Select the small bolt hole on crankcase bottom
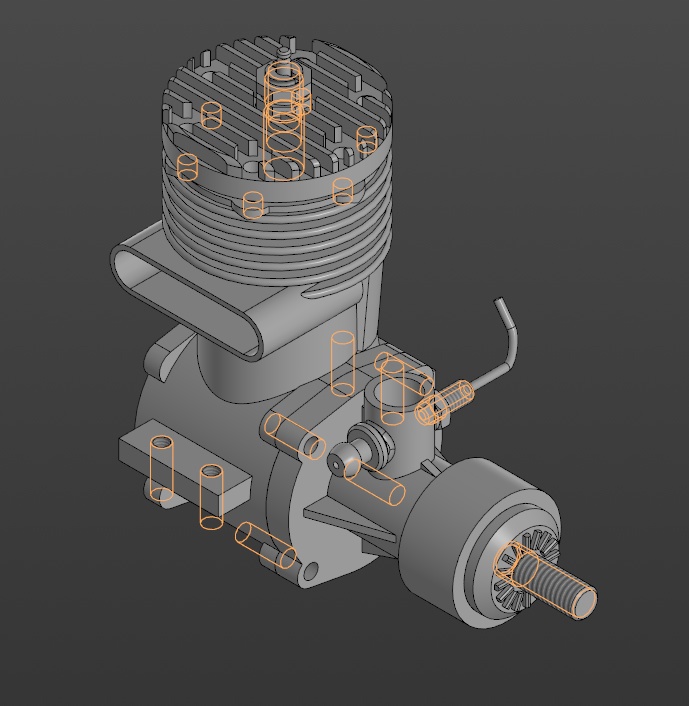The image size is (689, 706). tap(310, 571)
